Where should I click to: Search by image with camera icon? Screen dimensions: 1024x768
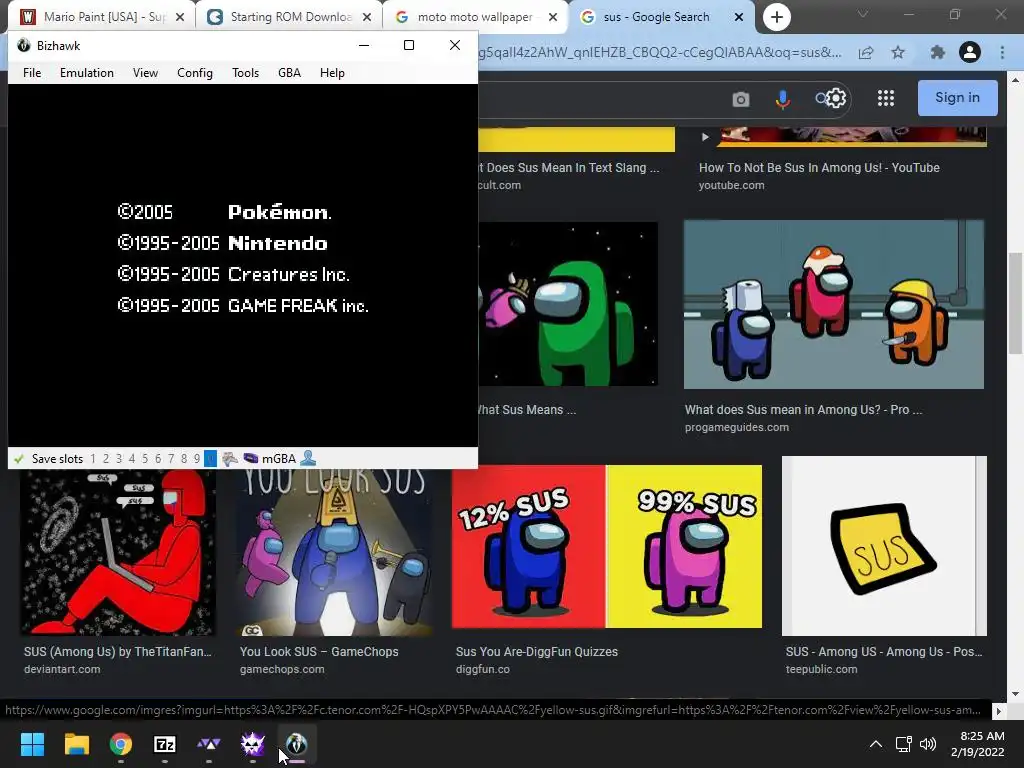(x=741, y=99)
